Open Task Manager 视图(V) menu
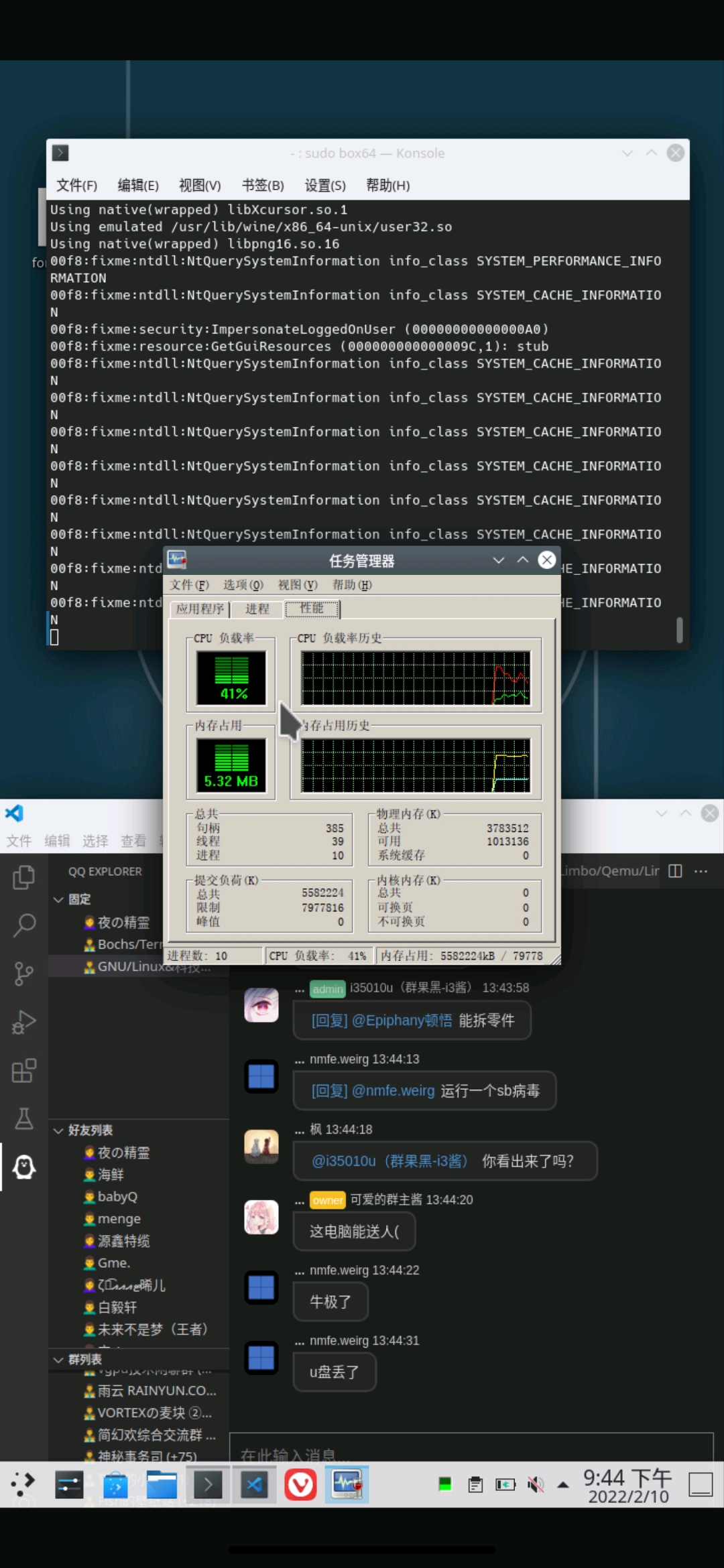This screenshot has height=1568, width=724. point(298,585)
